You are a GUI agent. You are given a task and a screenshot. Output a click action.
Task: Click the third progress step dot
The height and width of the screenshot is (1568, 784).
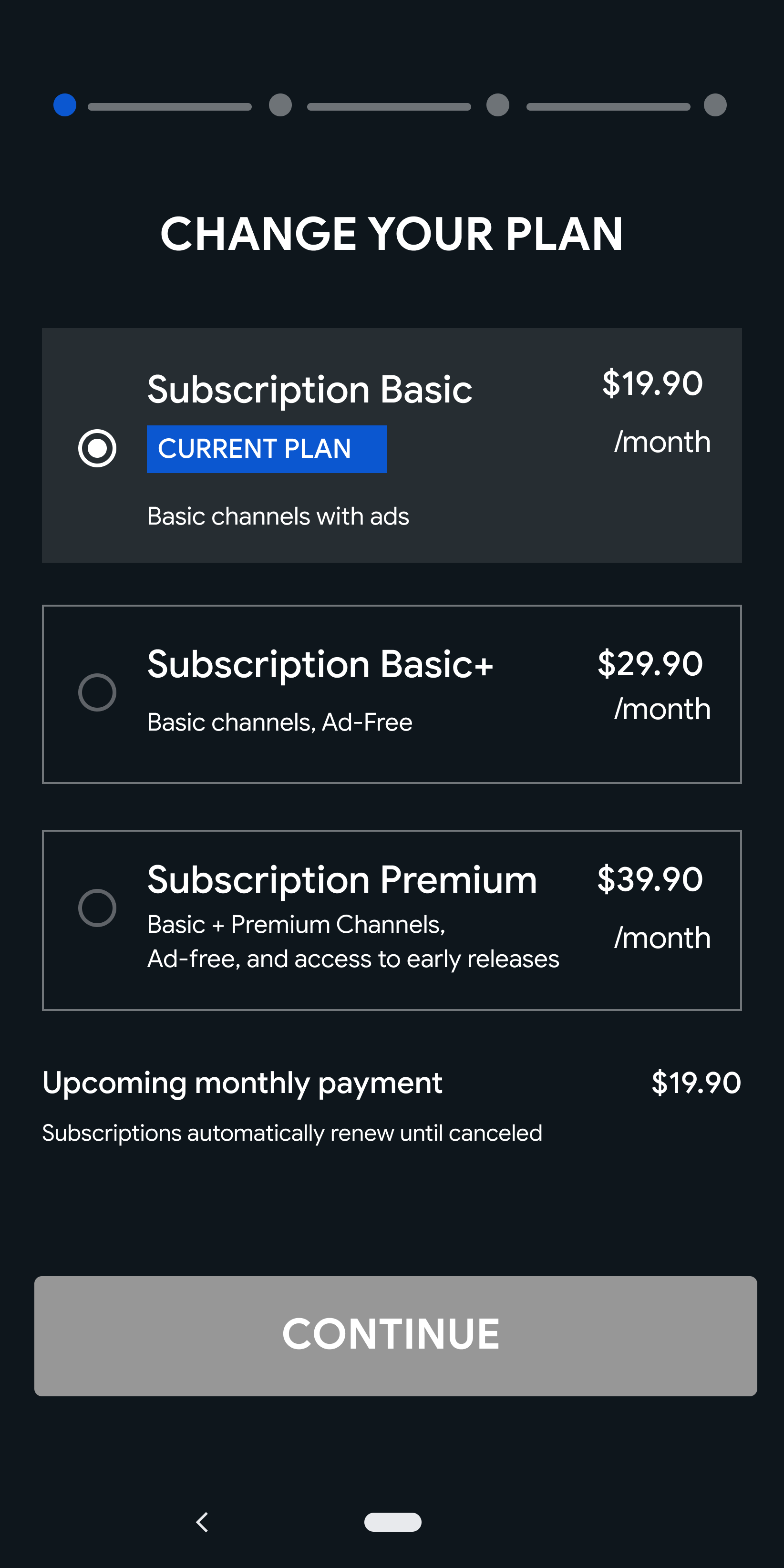(x=498, y=105)
